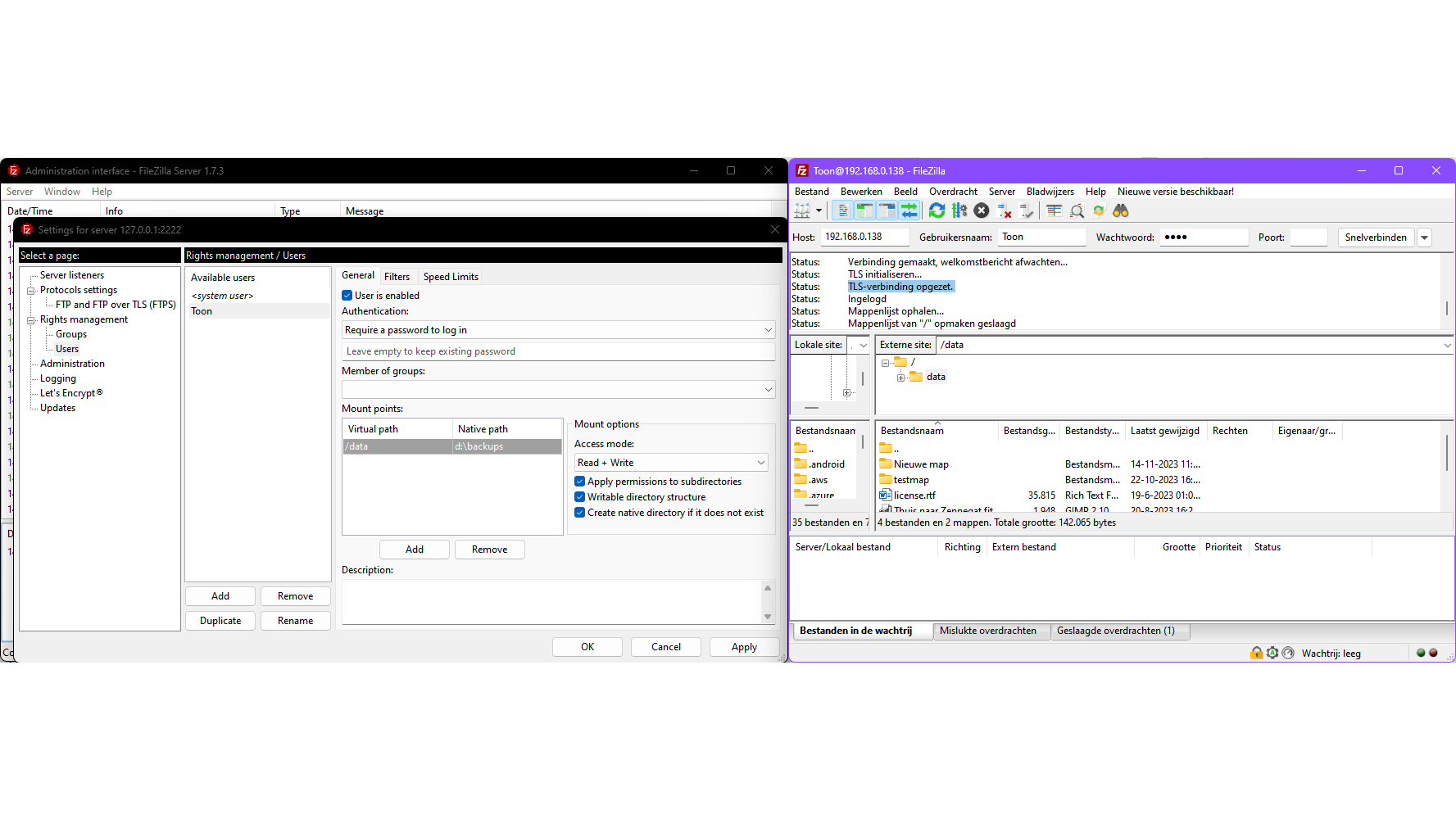This screenshot has width=1456, height=819.
Task: Collapse the root folder in remote tree
Action: (x=886, y=363)
